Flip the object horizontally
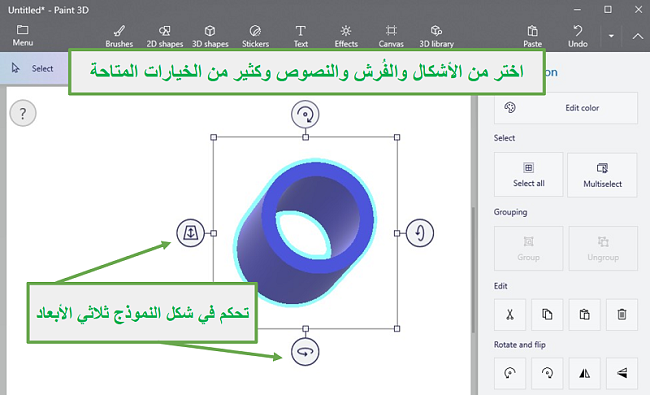Screen dimensions: 650x395 (585, 373)
